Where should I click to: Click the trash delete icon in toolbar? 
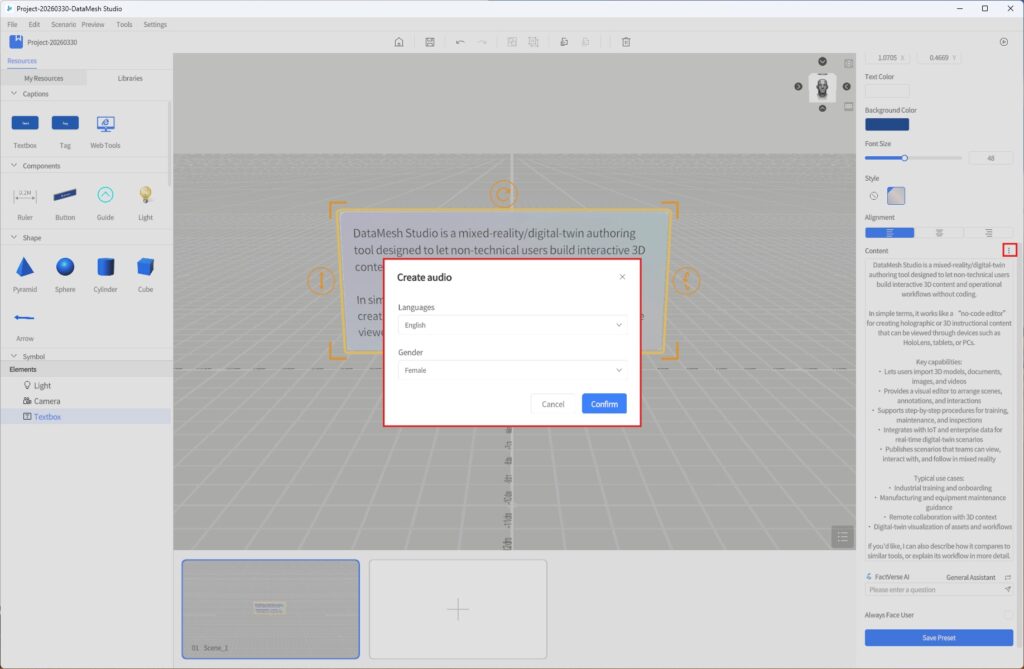click(626, 42)
